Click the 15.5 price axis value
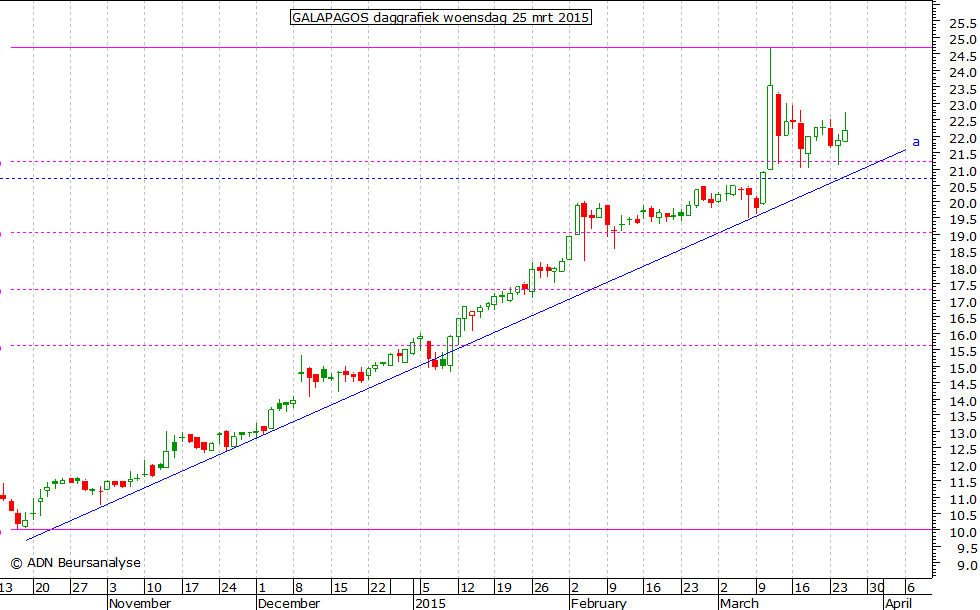This screenshot has height=610, width=980. pos(962,352)
